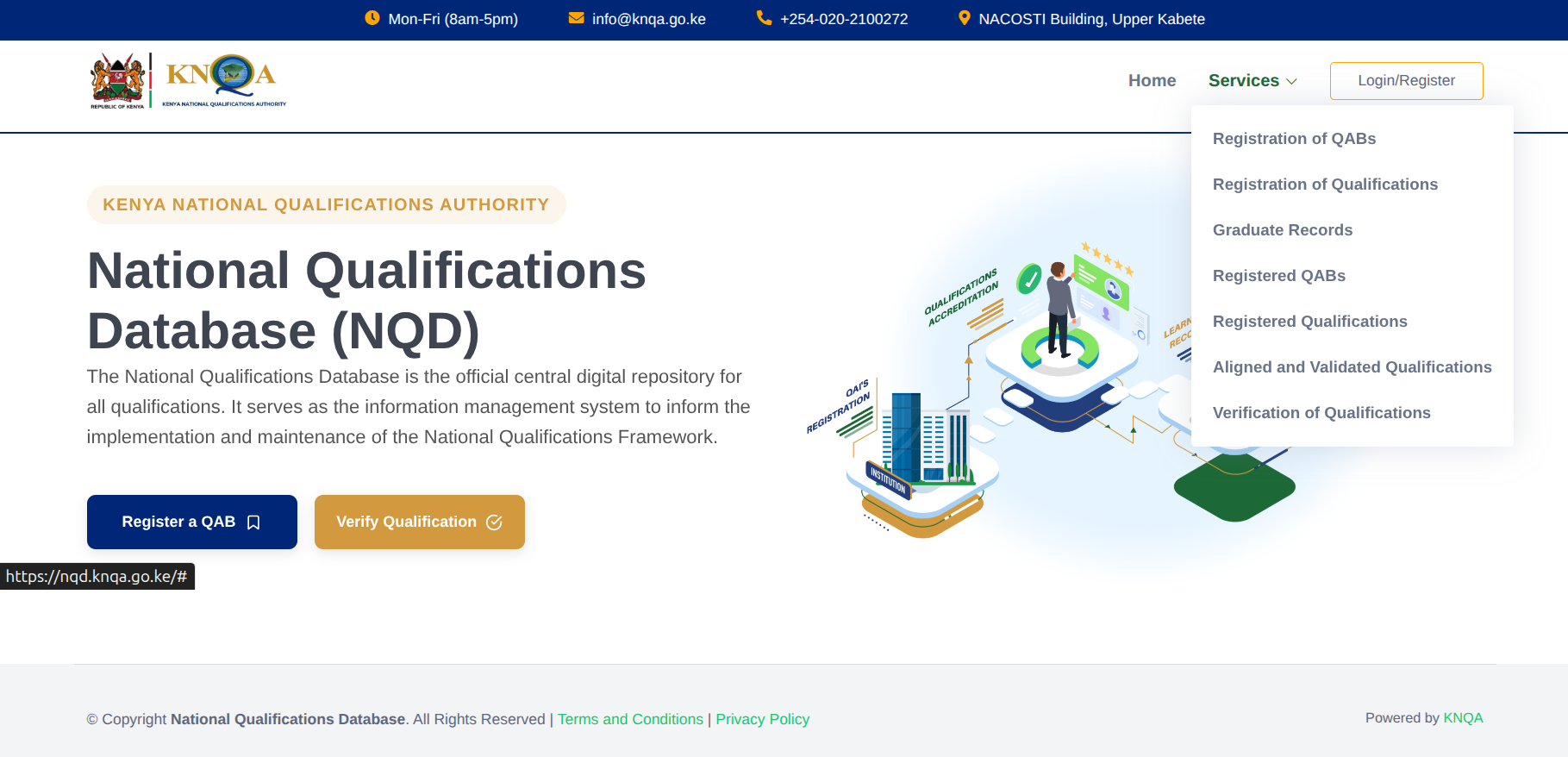Click the Kenya coat of arms emblem
Screen dimensions: 1568x757
(x=117, y=81)
